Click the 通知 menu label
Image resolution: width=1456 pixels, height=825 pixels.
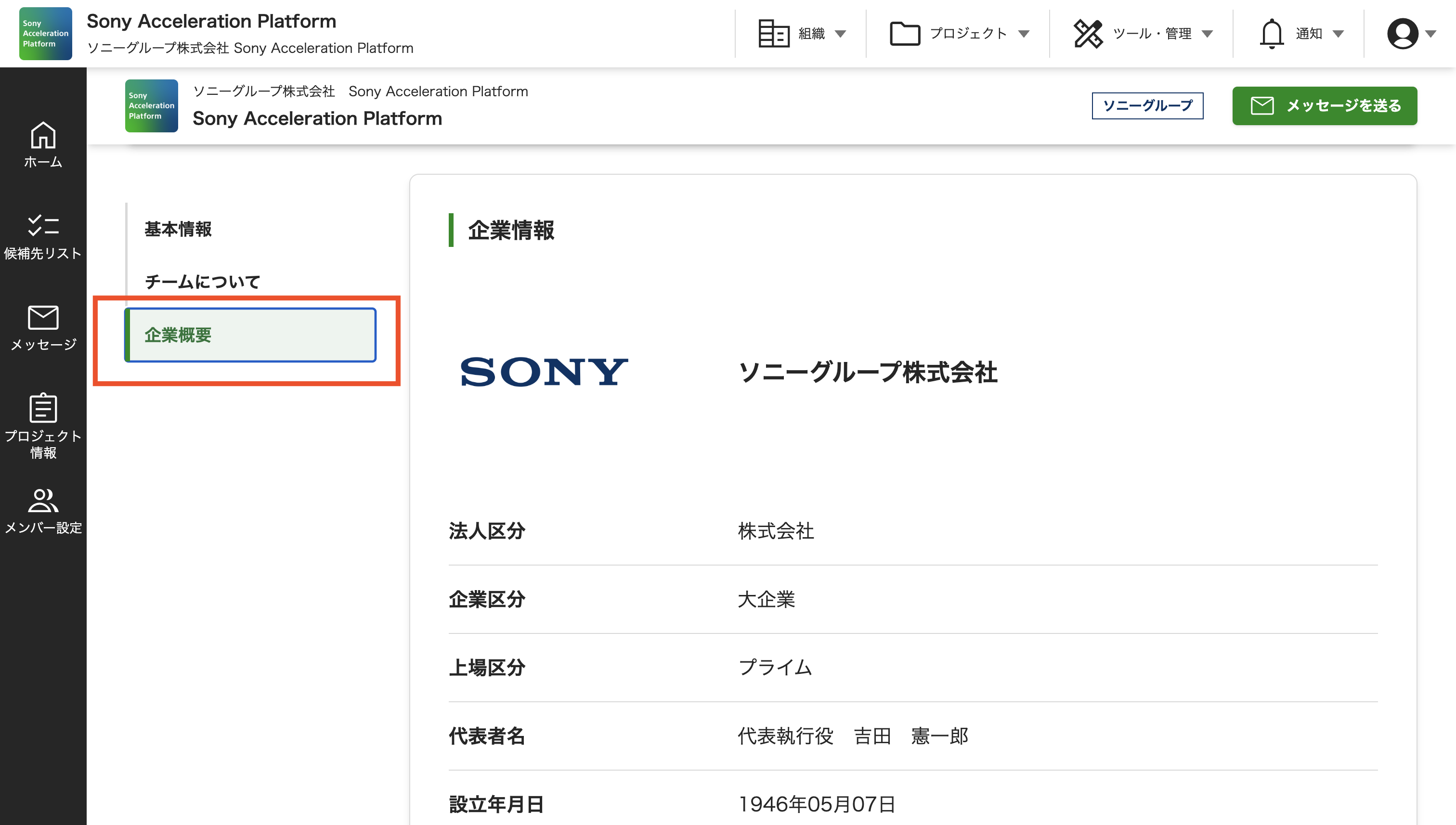coord(1309,34)
